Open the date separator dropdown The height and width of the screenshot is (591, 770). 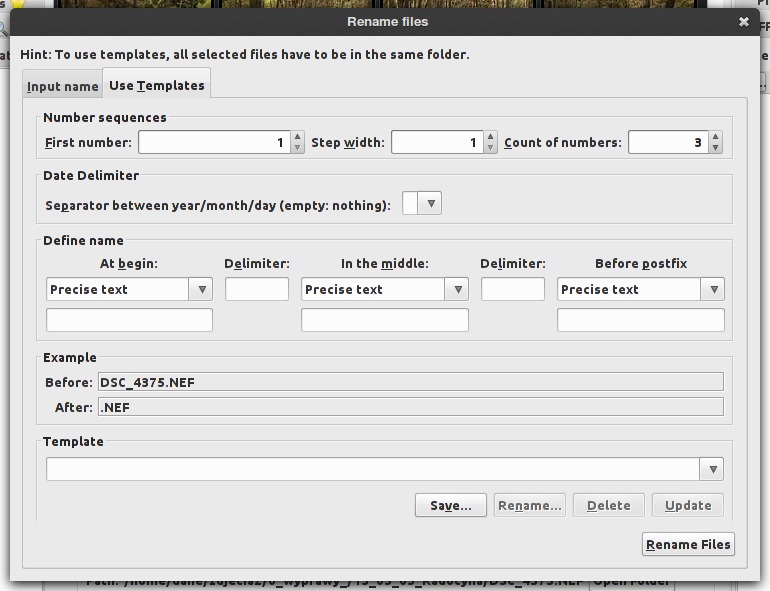[x=431, y=203]
